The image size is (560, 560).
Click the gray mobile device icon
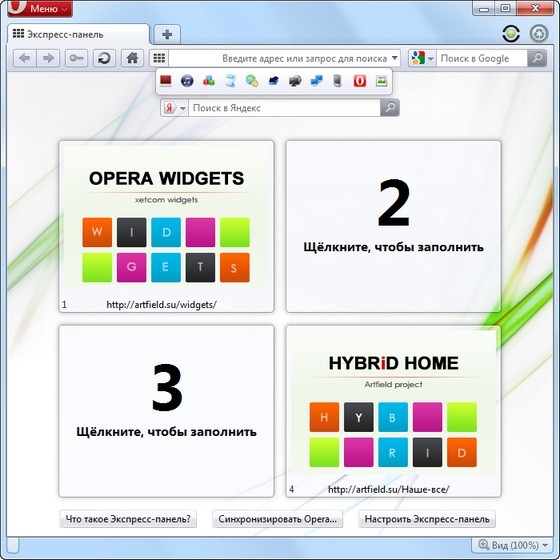(x=338, y=81)
